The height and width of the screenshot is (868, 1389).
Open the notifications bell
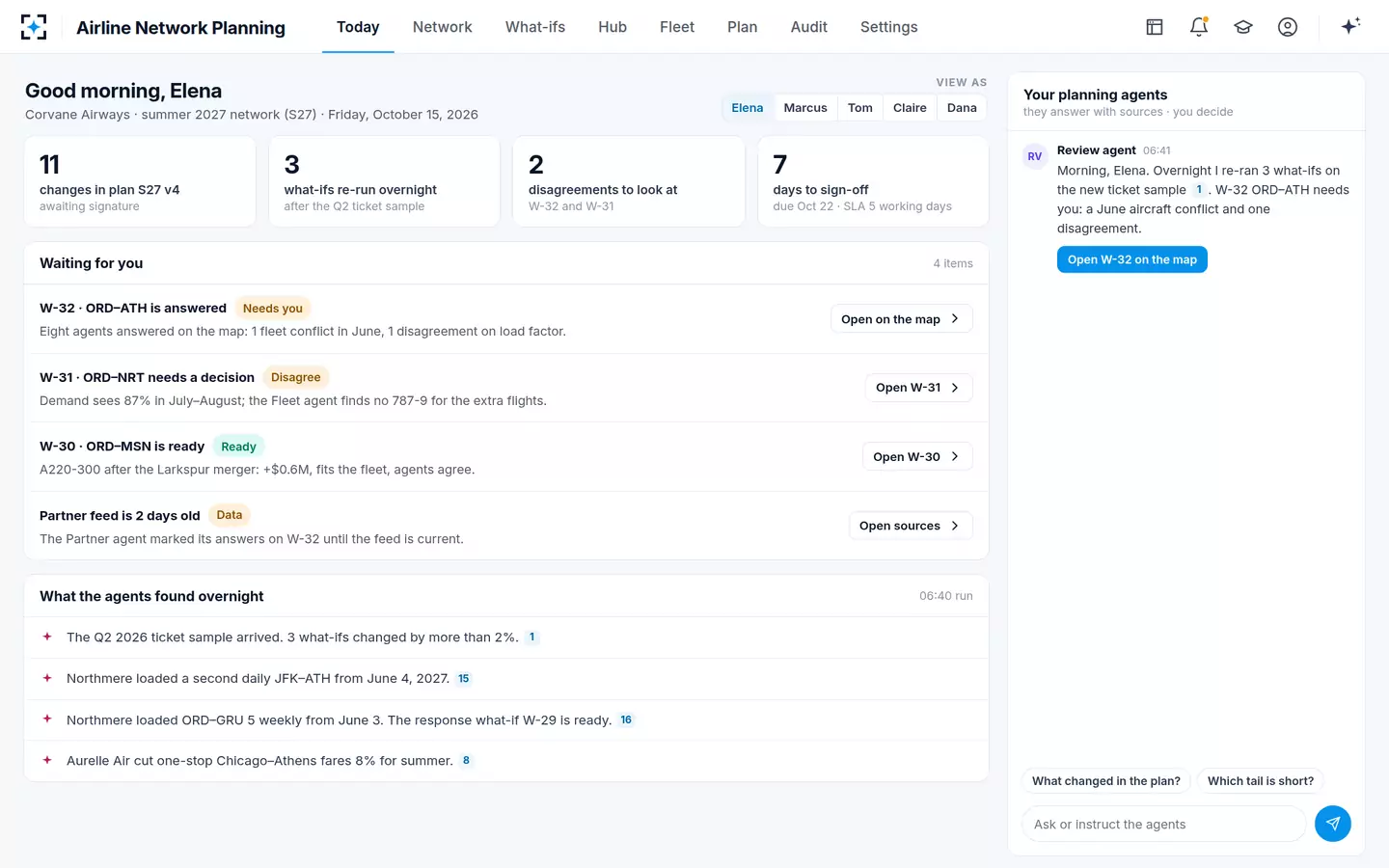pyautogui.click(x=1199, y=27)
